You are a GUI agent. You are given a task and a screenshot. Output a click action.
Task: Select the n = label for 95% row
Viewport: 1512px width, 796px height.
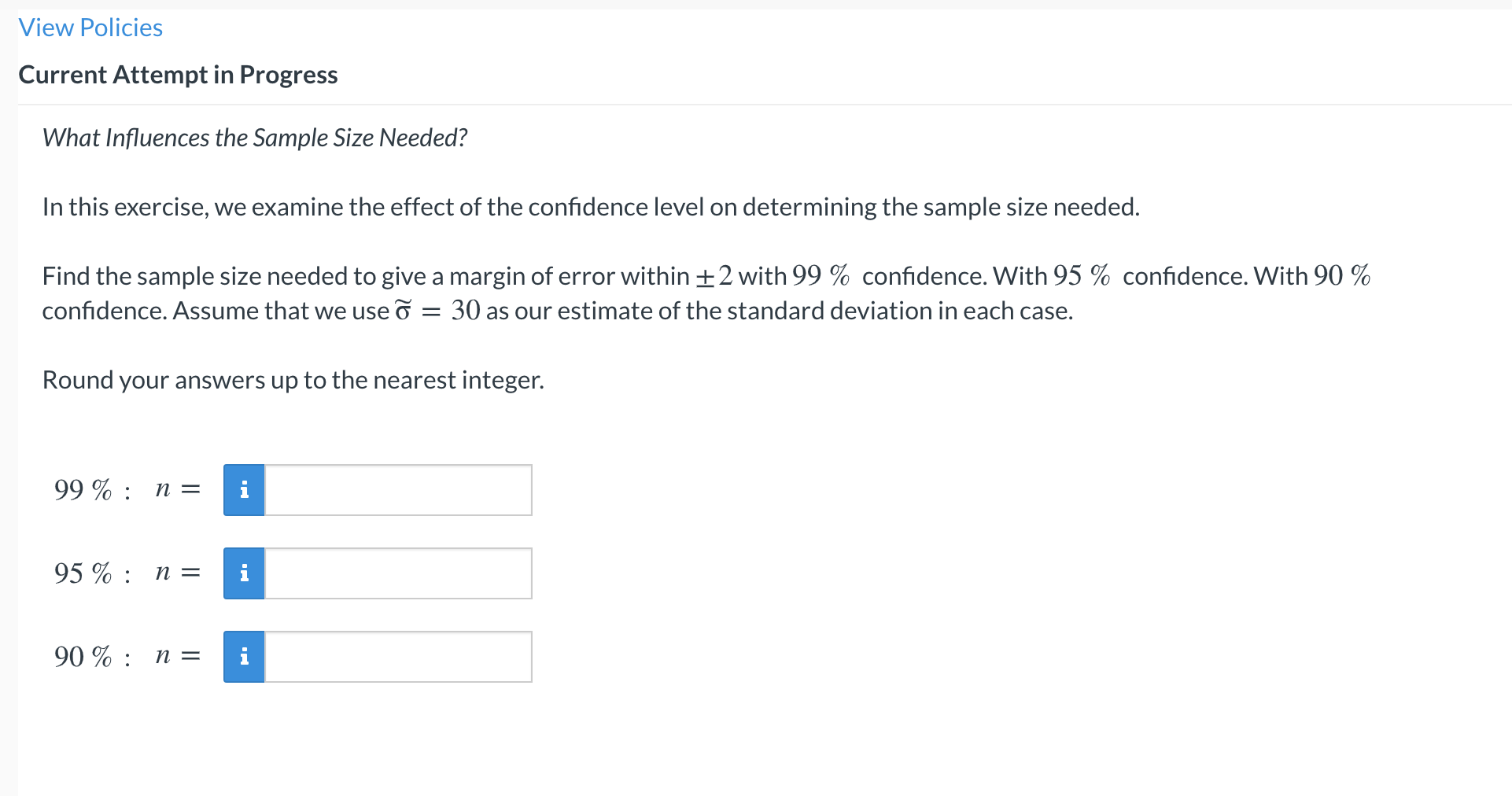click(177, 573)
